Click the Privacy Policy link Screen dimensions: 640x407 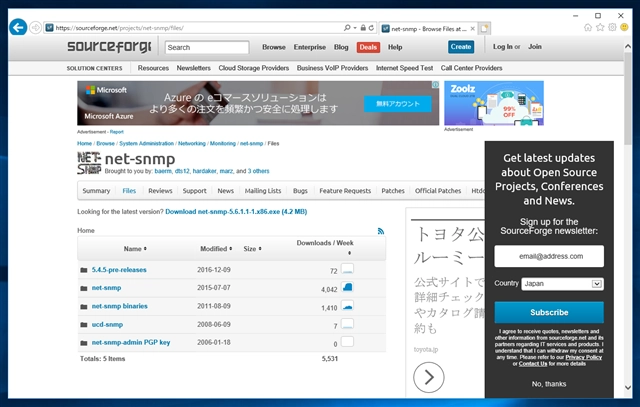point(583,357)
